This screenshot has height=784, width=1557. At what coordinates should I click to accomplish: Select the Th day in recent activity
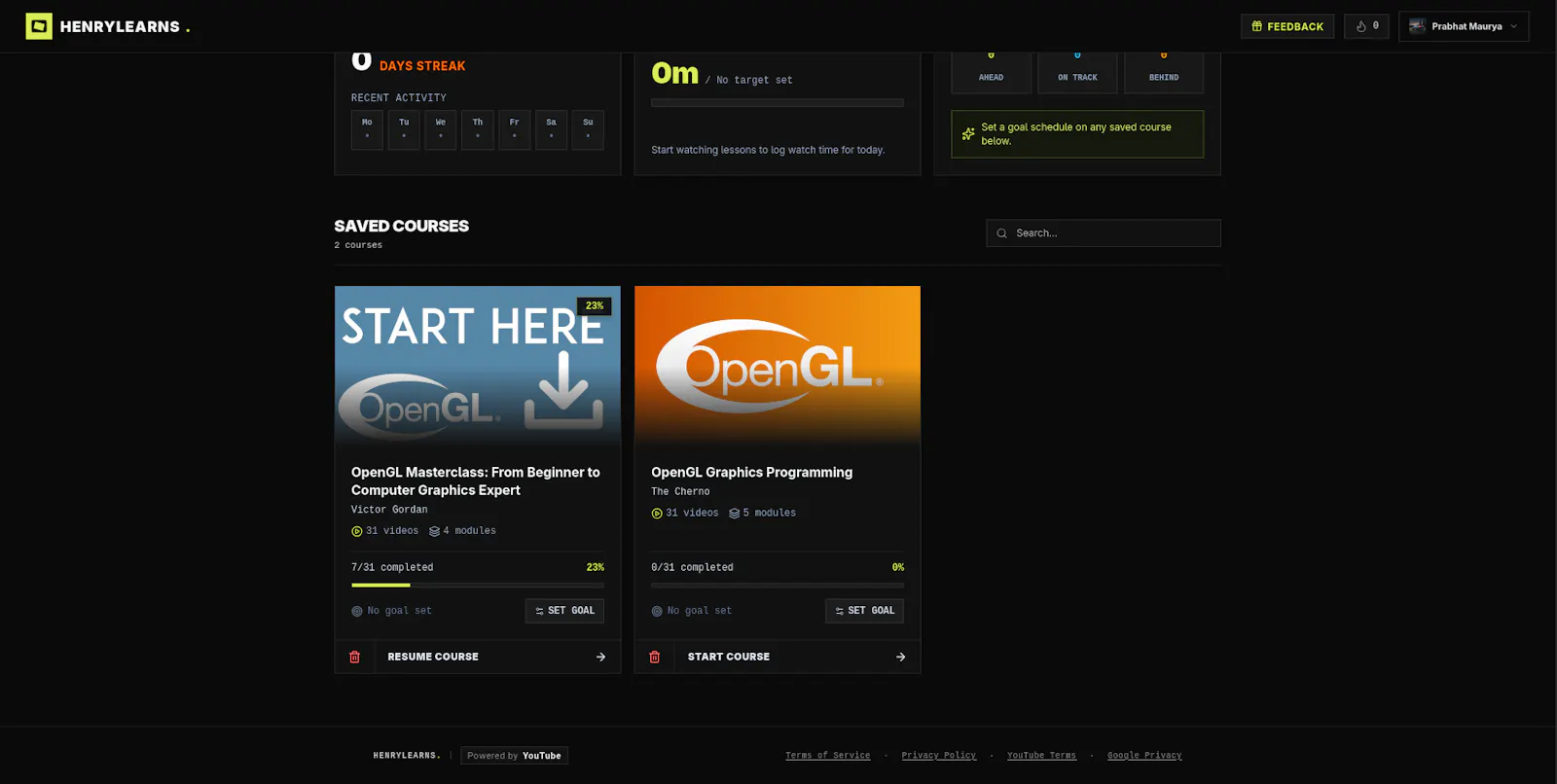coord(478,129)
